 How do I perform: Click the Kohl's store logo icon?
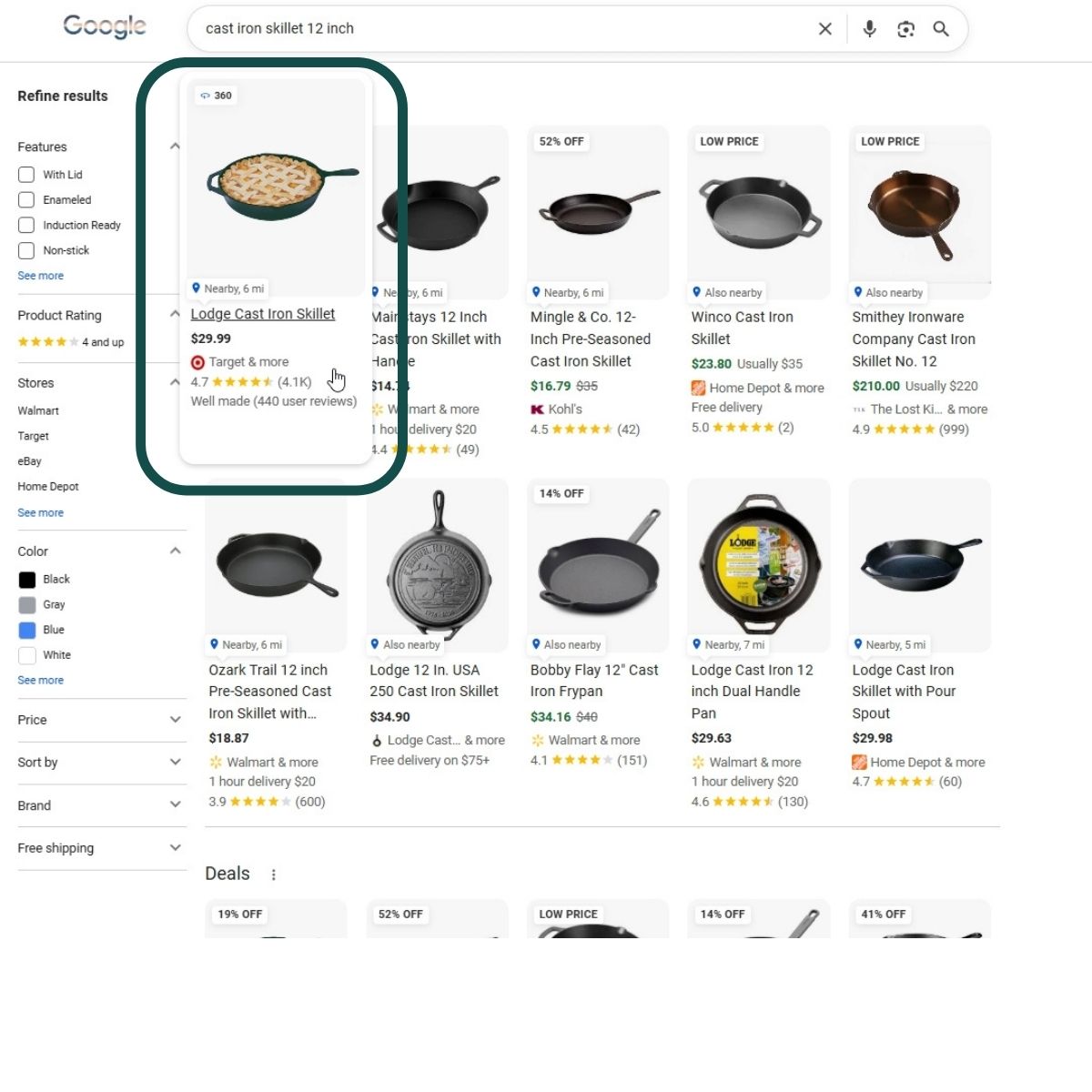pos(537,409)
